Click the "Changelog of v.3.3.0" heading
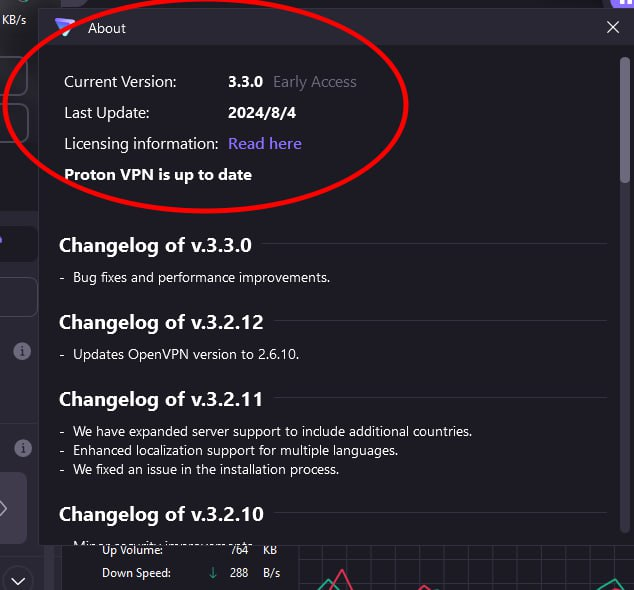This screenshot has width=634, height=590. pyautogui.click(x=155, y=244)
